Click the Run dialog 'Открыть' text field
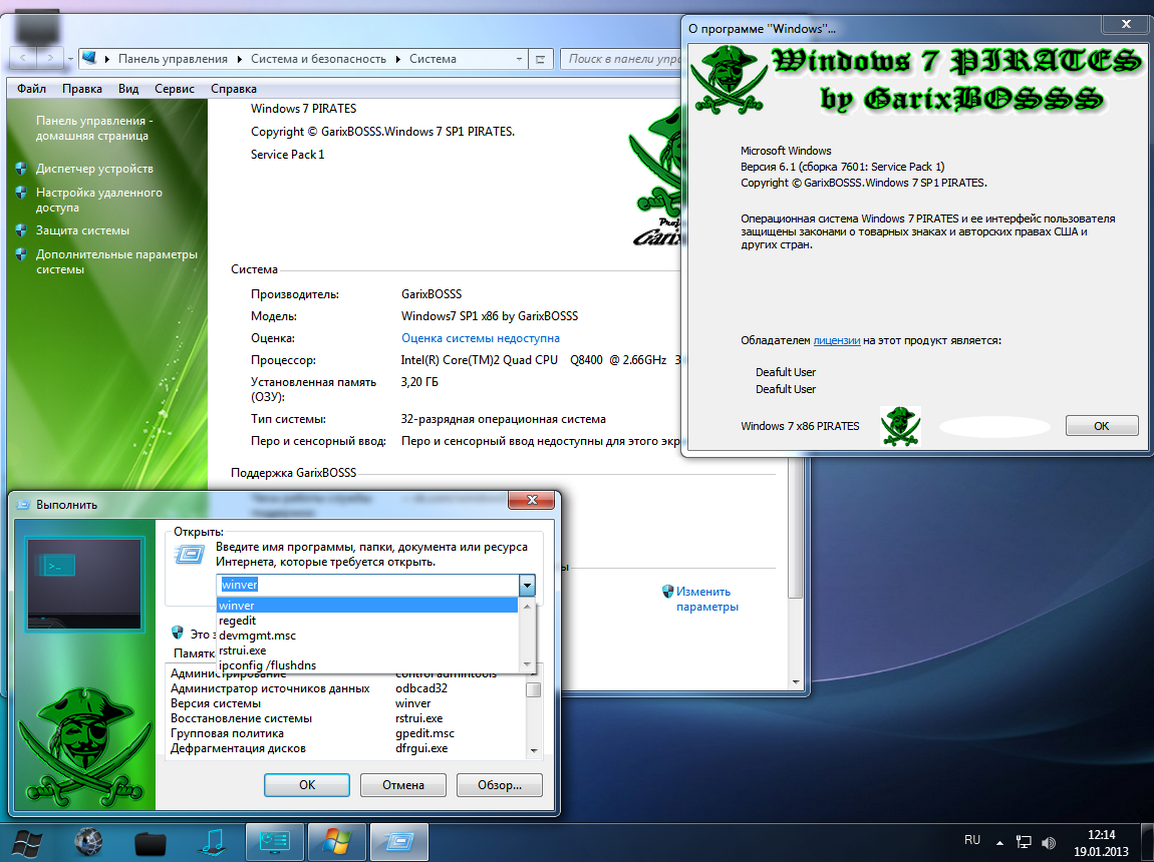 [369, 584]
